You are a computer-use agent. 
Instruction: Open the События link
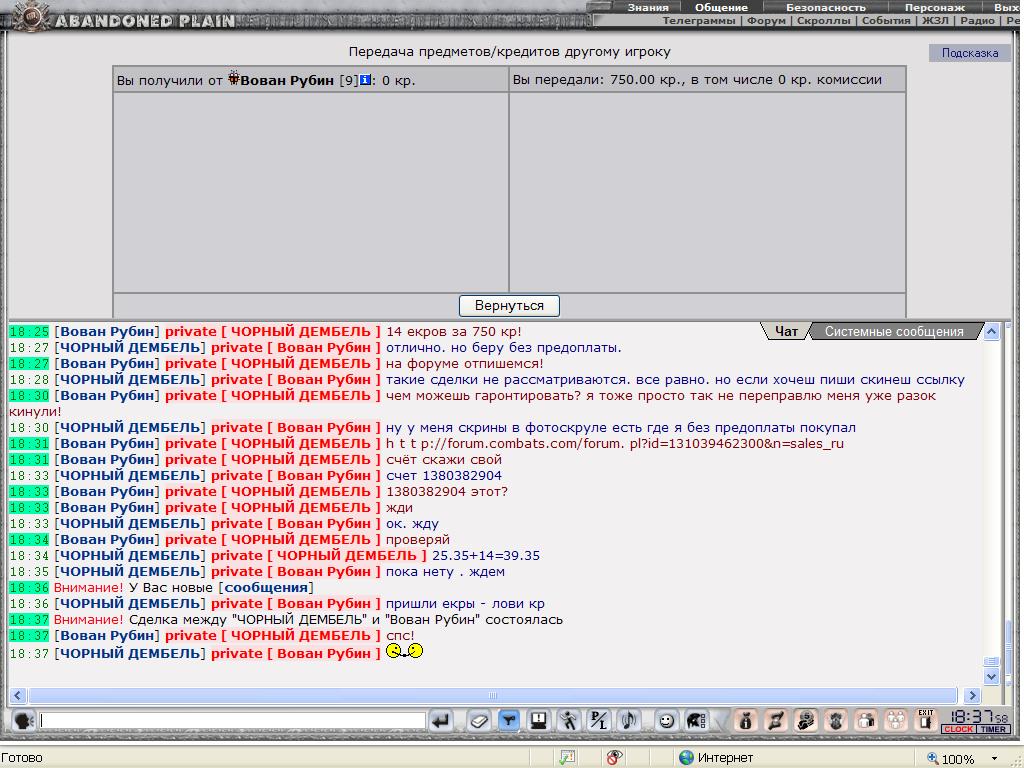tap(886, 21)
